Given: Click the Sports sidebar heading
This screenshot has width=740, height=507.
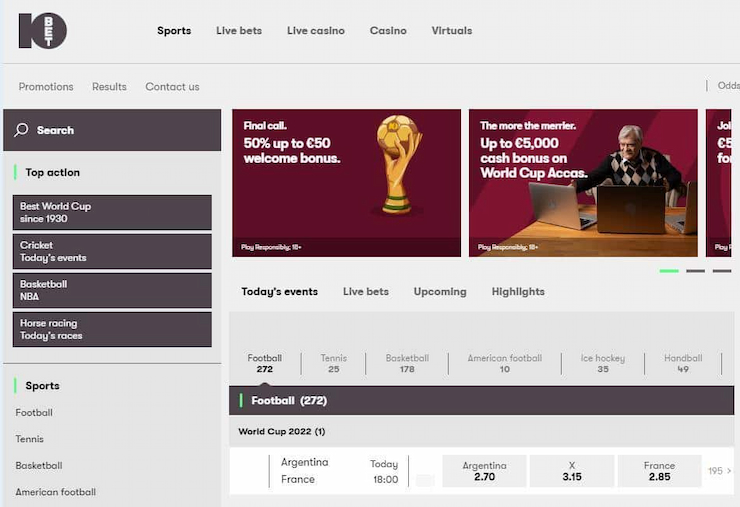Looking at the screenshot, I should click(42, 386).
